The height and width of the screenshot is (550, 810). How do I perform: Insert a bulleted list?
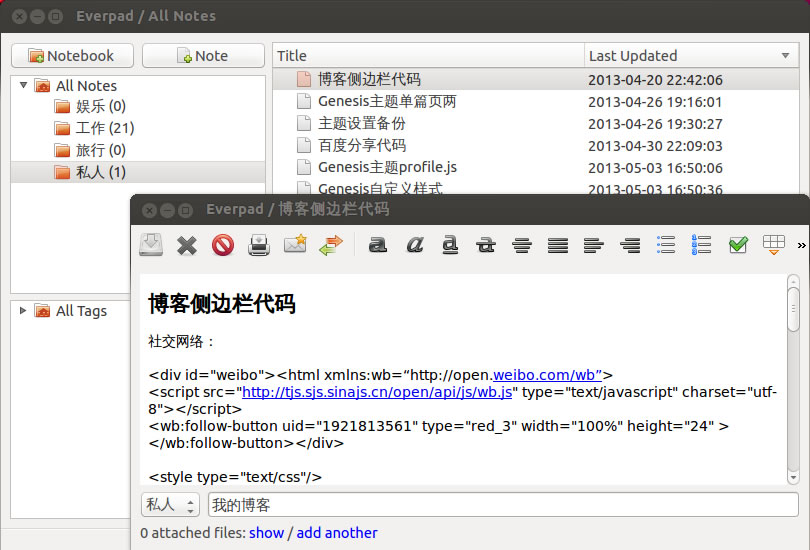[666, 244]
